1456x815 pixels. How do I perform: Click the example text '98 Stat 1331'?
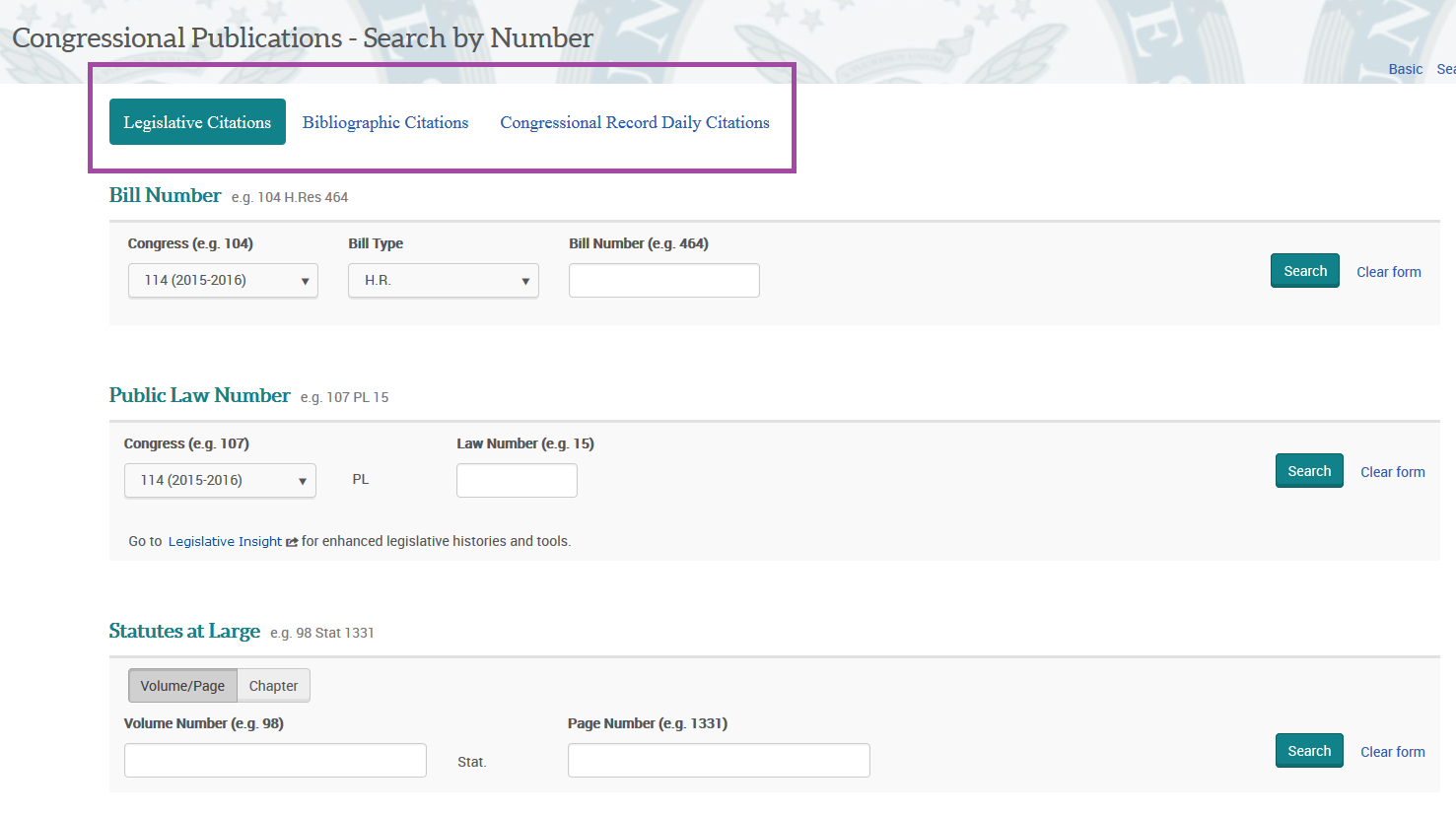pyautogui.click(x=335, y=633)
